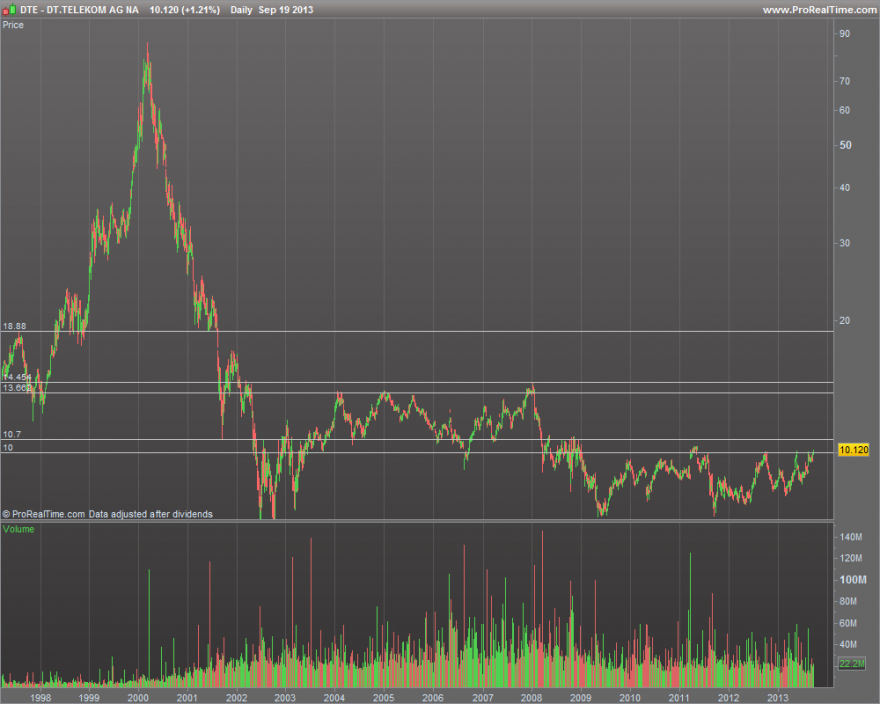Select the Price panel label

click(x=13, y=25)
